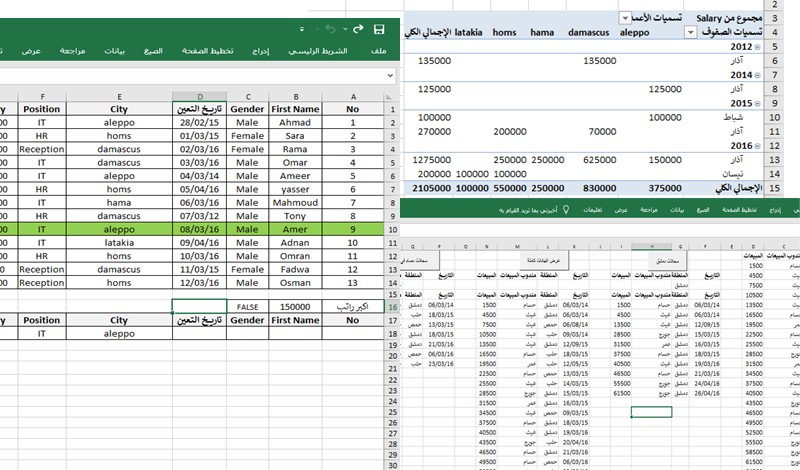Click the sales-sheet button above column H
The width and height of the screenshot is (800, 470).
click(x=667, y=260)
